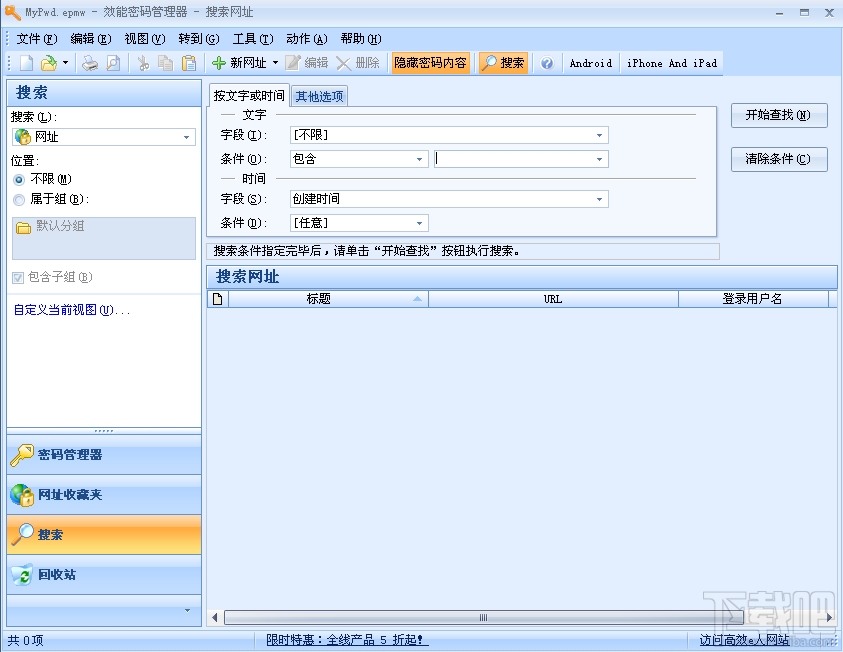Open the 视图 menu
843x652 pixels.
point(145,39)
